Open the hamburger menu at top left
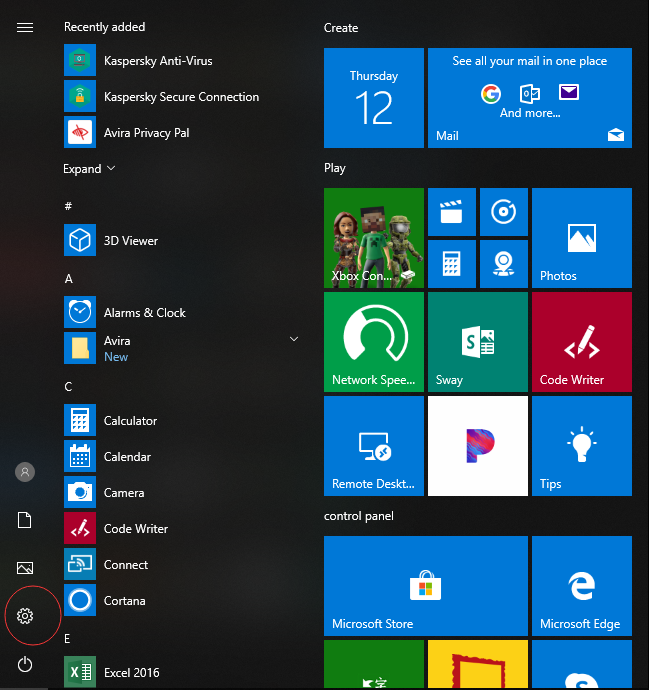This screenshot has width=649, height=690. coord(25,28)
